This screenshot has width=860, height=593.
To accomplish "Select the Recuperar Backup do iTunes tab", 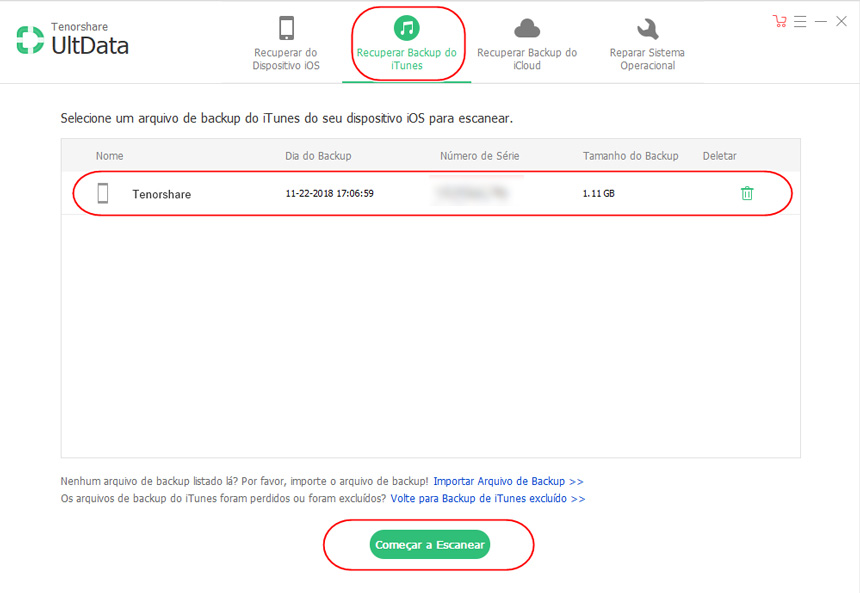I will click(x=406, y=43).
